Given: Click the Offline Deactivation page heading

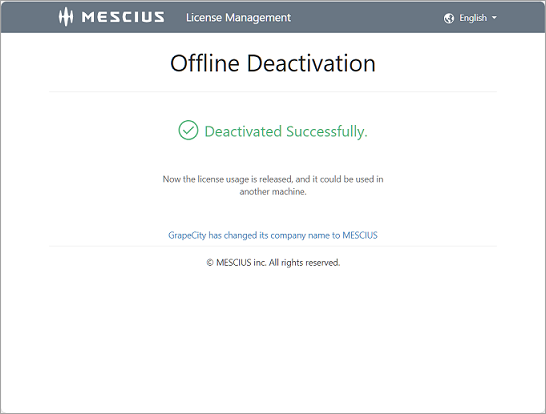Looking at the screenshot, I should (273, 63).
